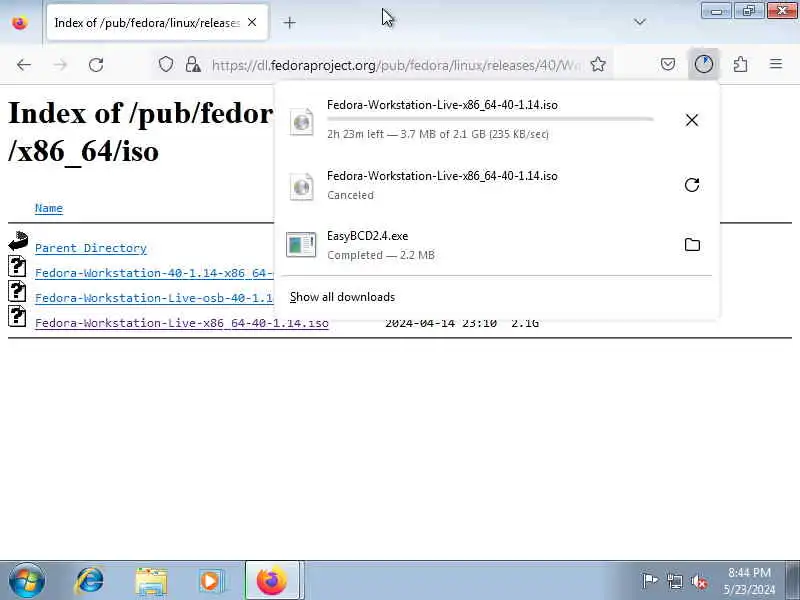Download Fedora-Workstation-Live-x86_64-40-1.14.iso link

coord(182,323)
